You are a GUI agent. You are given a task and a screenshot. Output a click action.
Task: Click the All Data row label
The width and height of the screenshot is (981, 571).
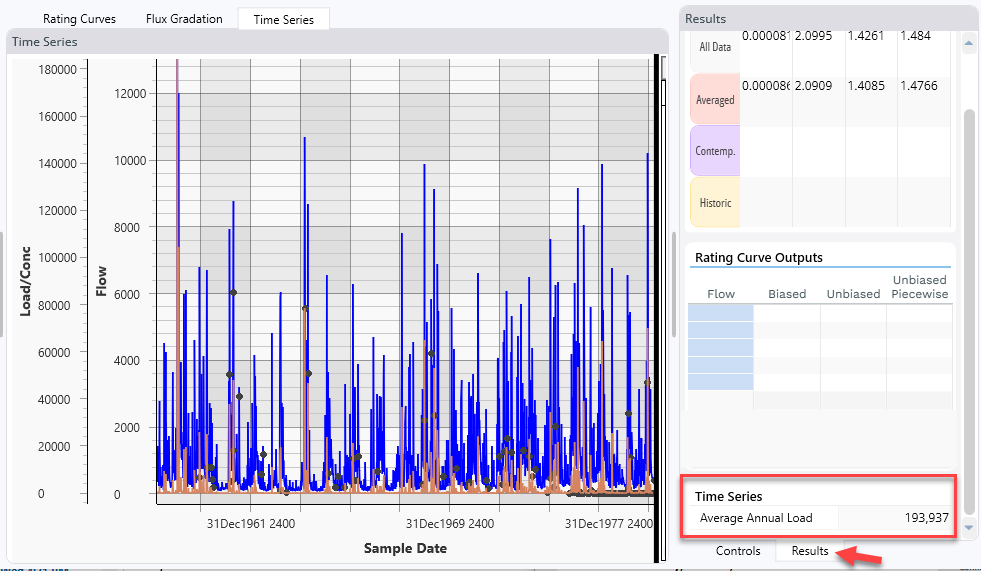point(715,46)
